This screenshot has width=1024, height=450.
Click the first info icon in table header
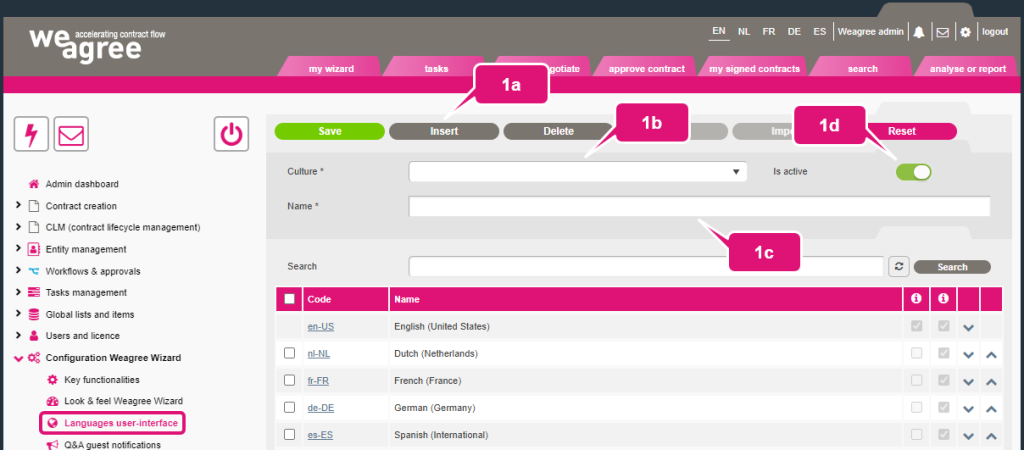point(916,299)
